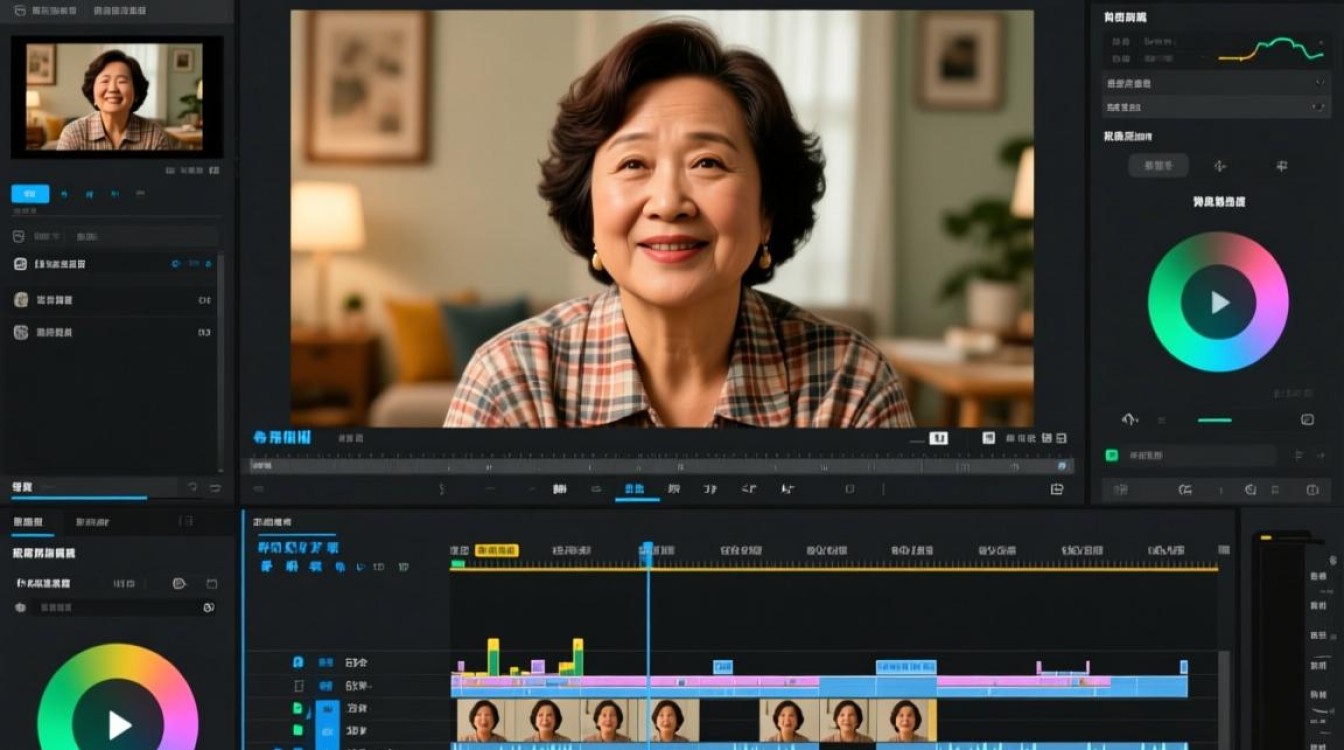Click the scope icon right of green slider
The height and width of the screenshot is (750, 1344).
[x=1307, y=420]
